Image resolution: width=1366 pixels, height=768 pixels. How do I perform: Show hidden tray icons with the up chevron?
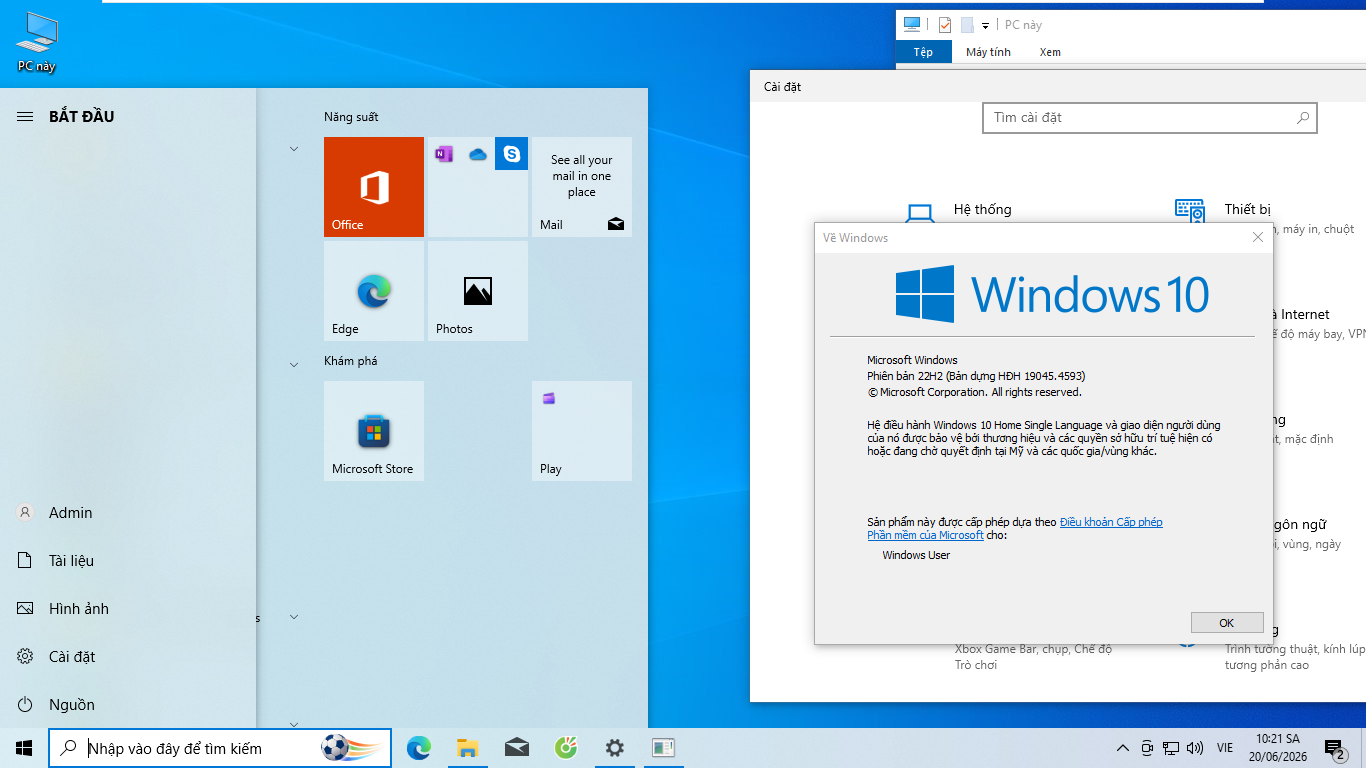[x=1123, y=748]
